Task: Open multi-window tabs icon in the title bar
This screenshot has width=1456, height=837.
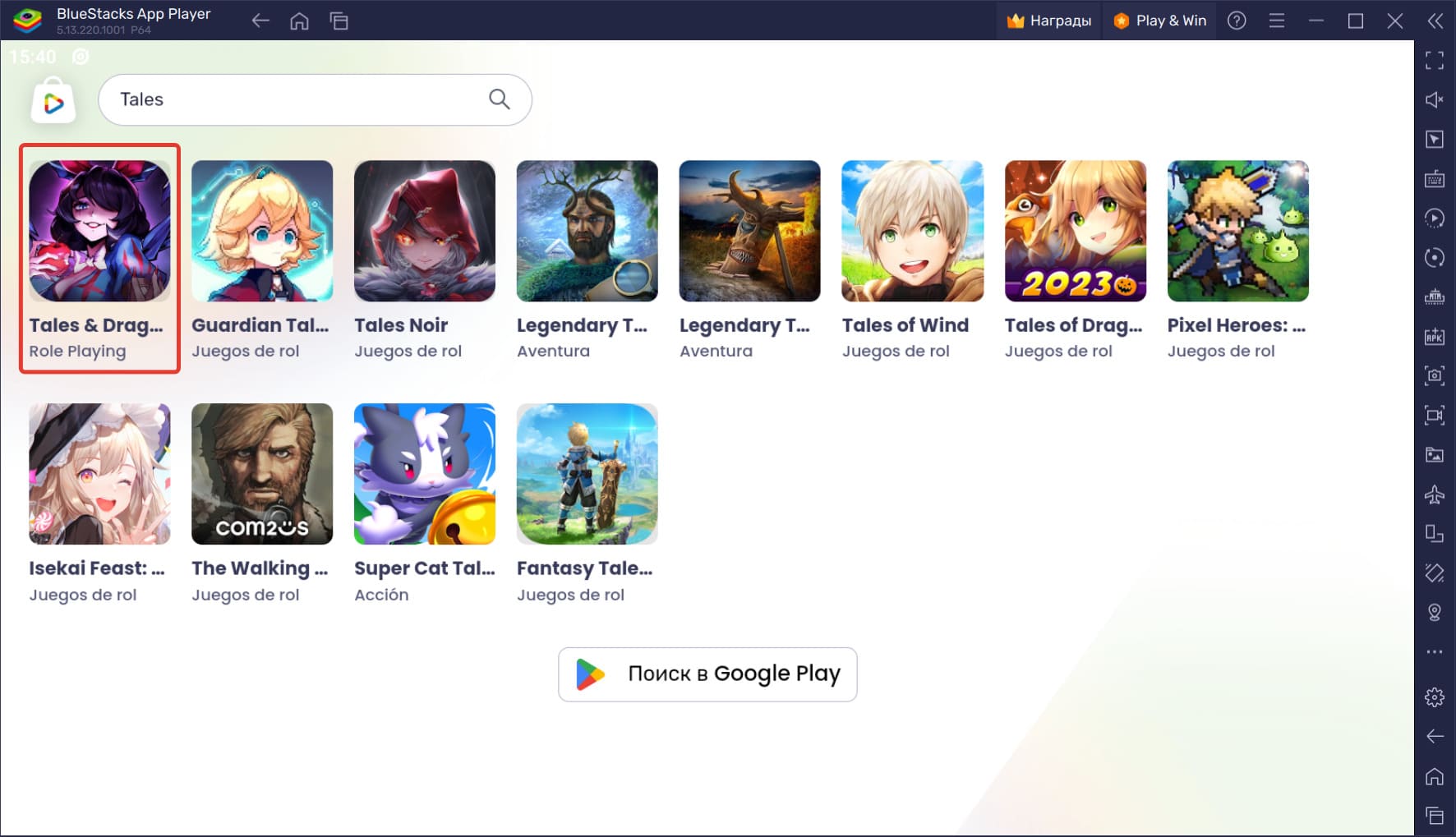Action: 339,21
